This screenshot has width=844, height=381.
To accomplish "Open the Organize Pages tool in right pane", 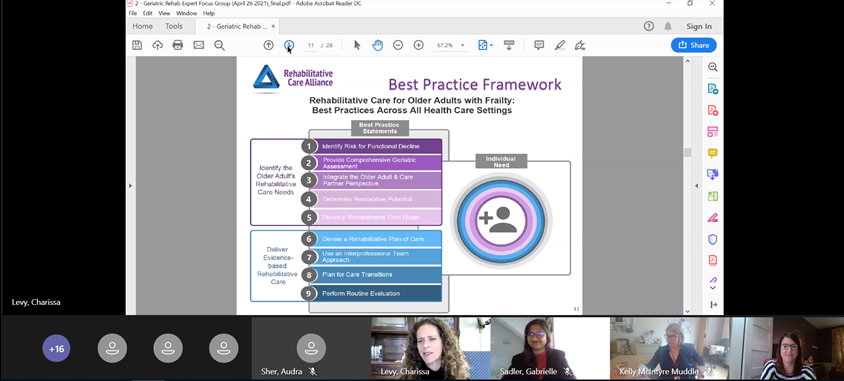I will [x=713, y=132].
